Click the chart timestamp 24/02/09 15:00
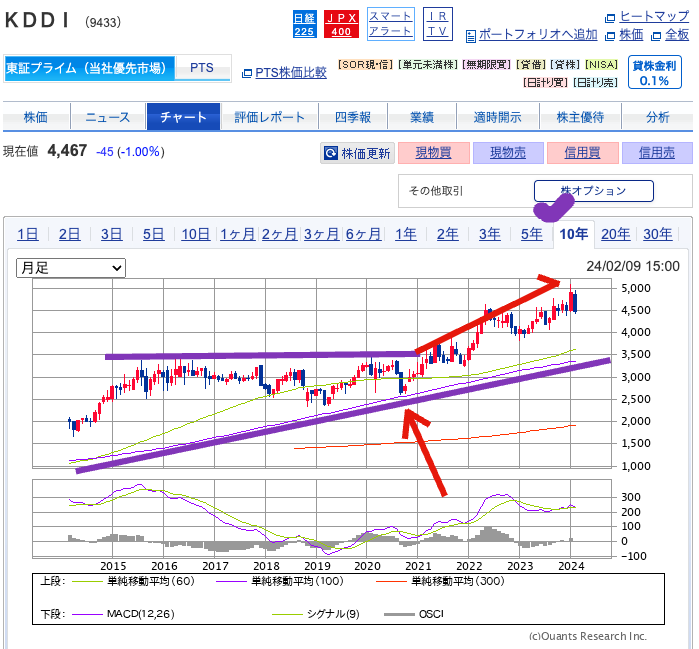This screenshot has width=699, height=649. [633, 267]
